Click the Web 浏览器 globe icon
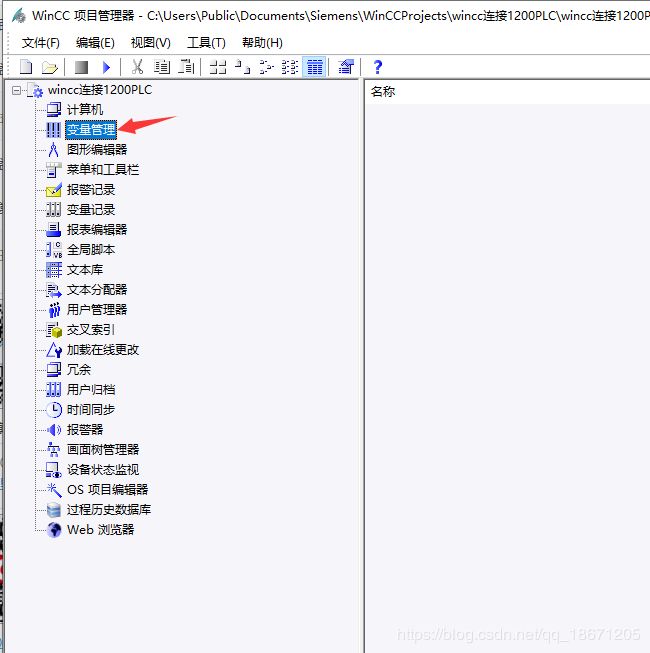Screen dimensions: 650x653 pyautogui.click(x=54, y=529)
